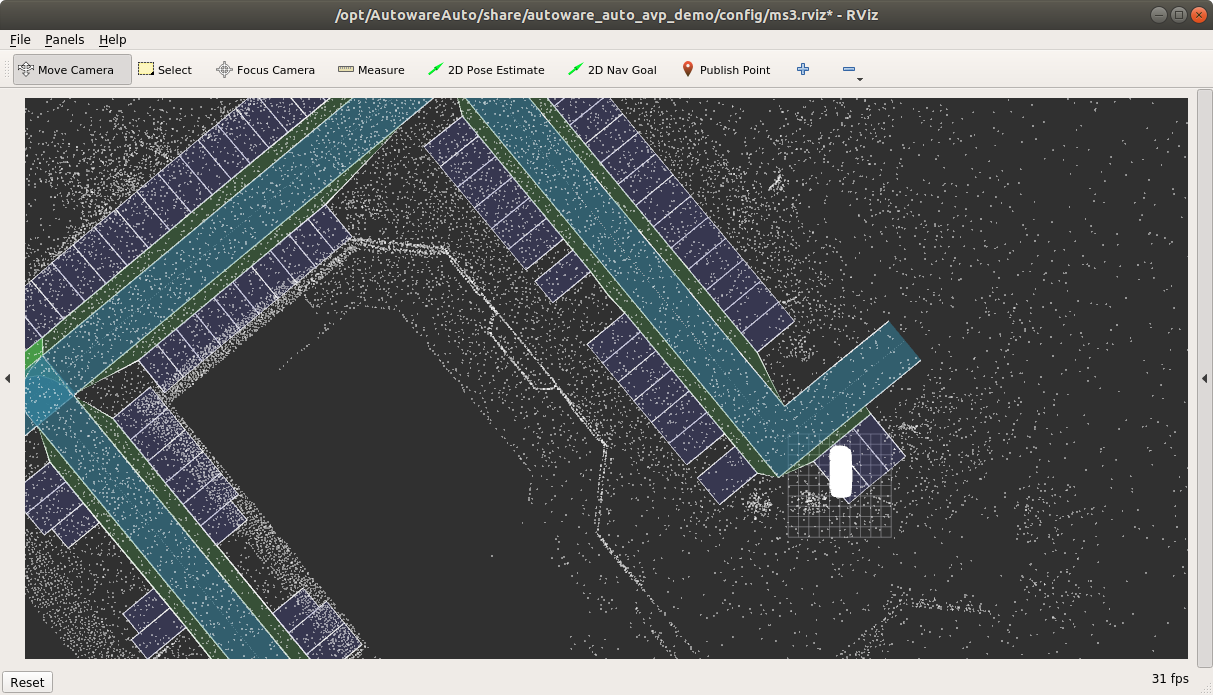Open the Help menu
1213x695 pixels.
click(x=113, y=40)
